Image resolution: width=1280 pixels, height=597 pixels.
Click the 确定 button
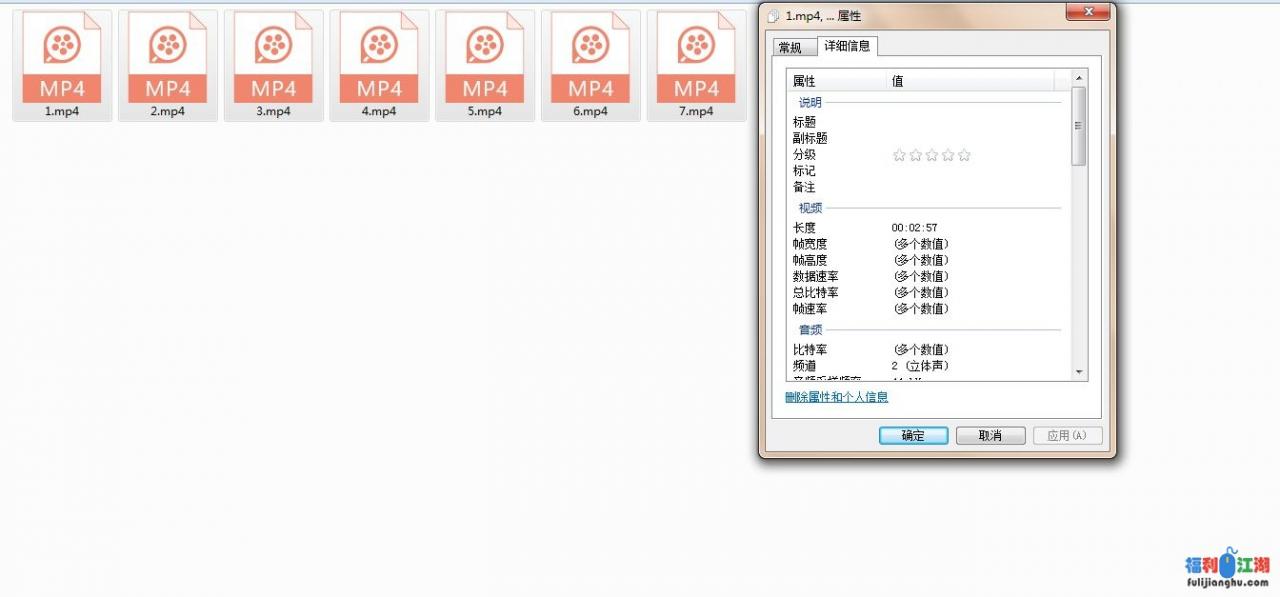click(913, 436)
